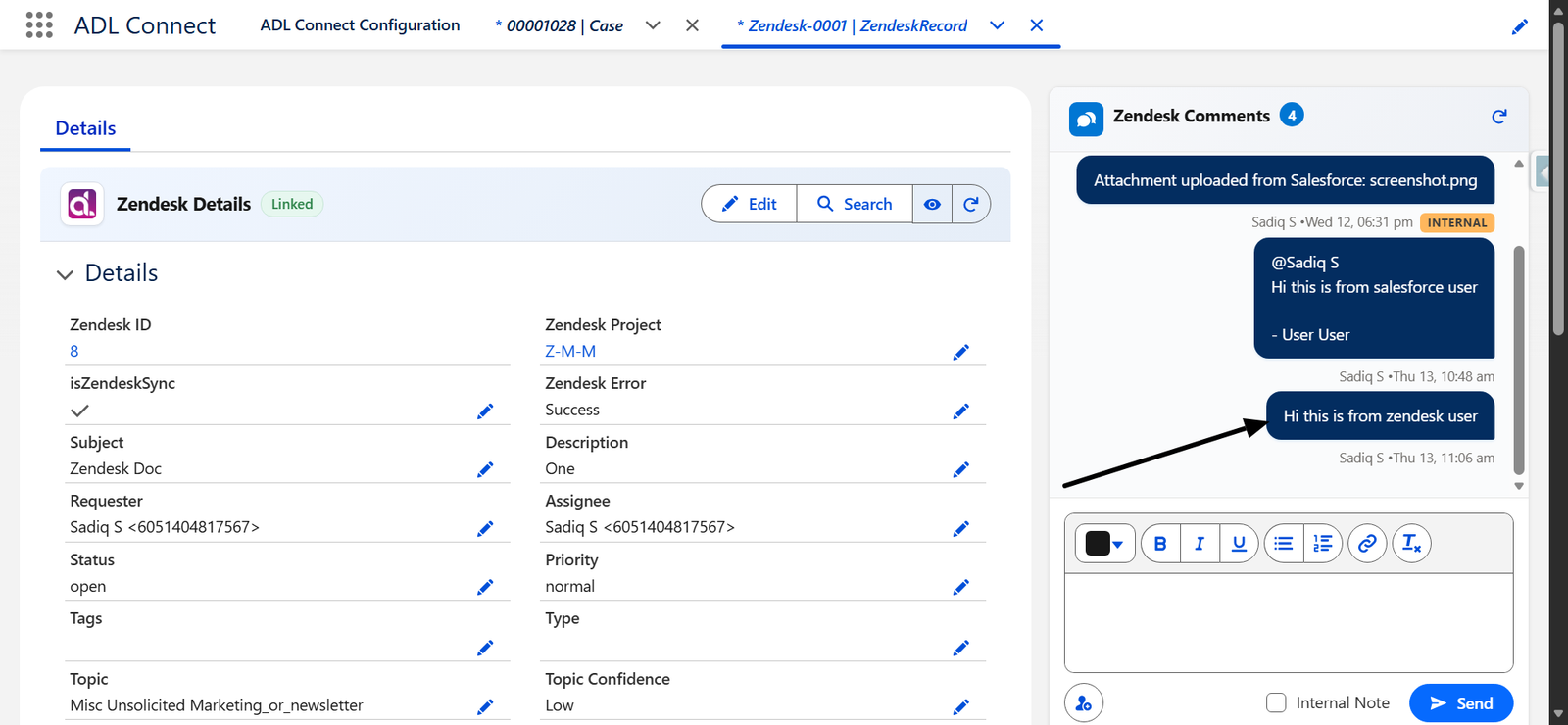Edit the Description field pencil
This screenshot has width=1568, height=725.
(960, 470)
